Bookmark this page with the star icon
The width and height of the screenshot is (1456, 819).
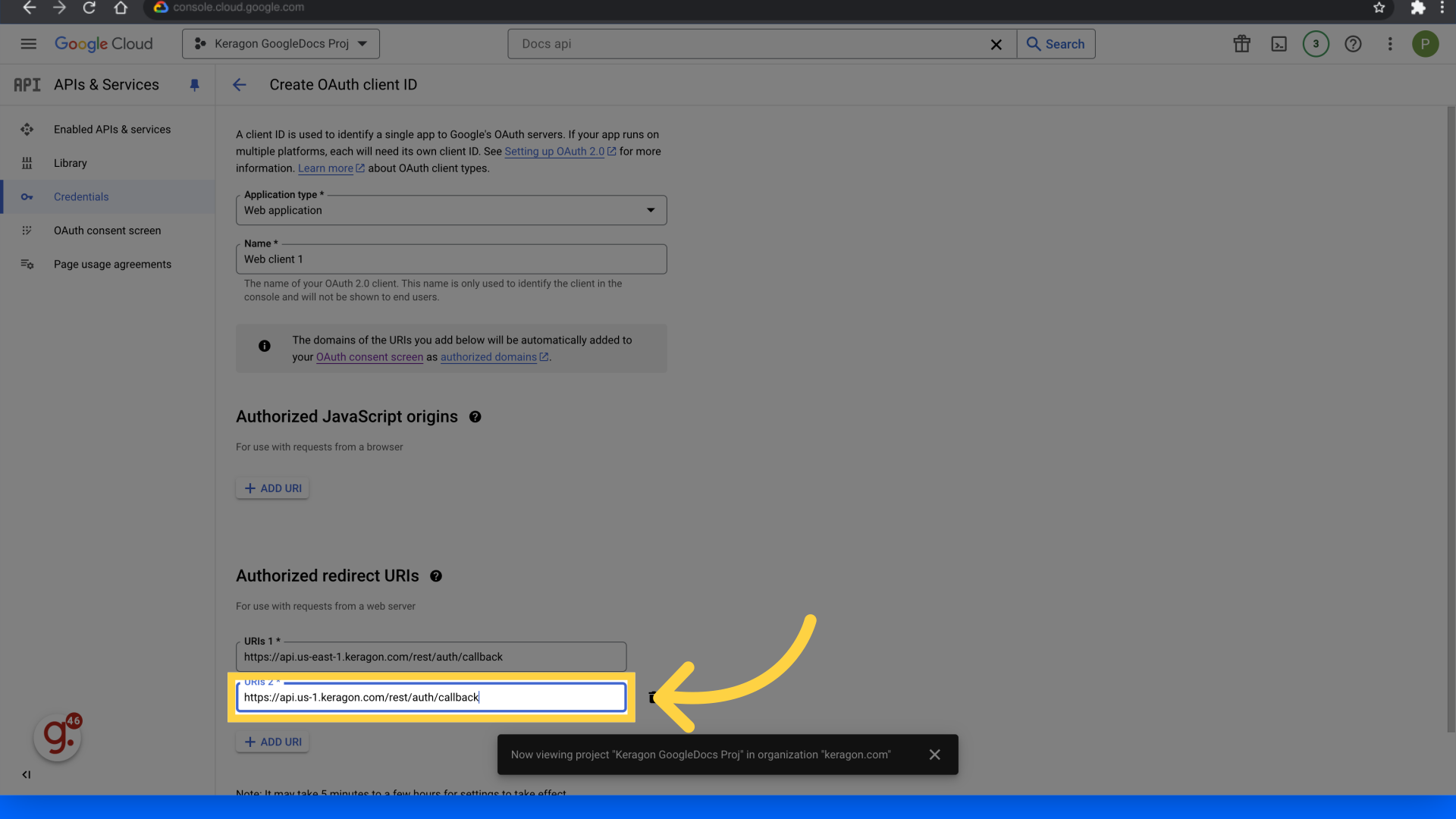point(1379,8)
